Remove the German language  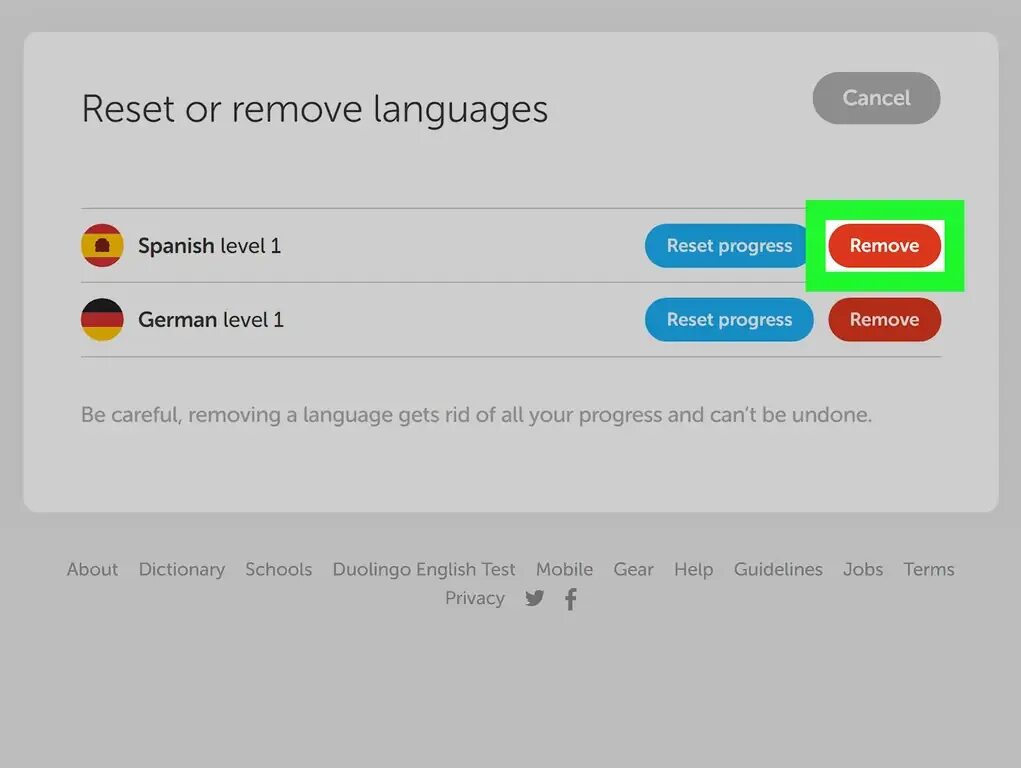[884, 319]
